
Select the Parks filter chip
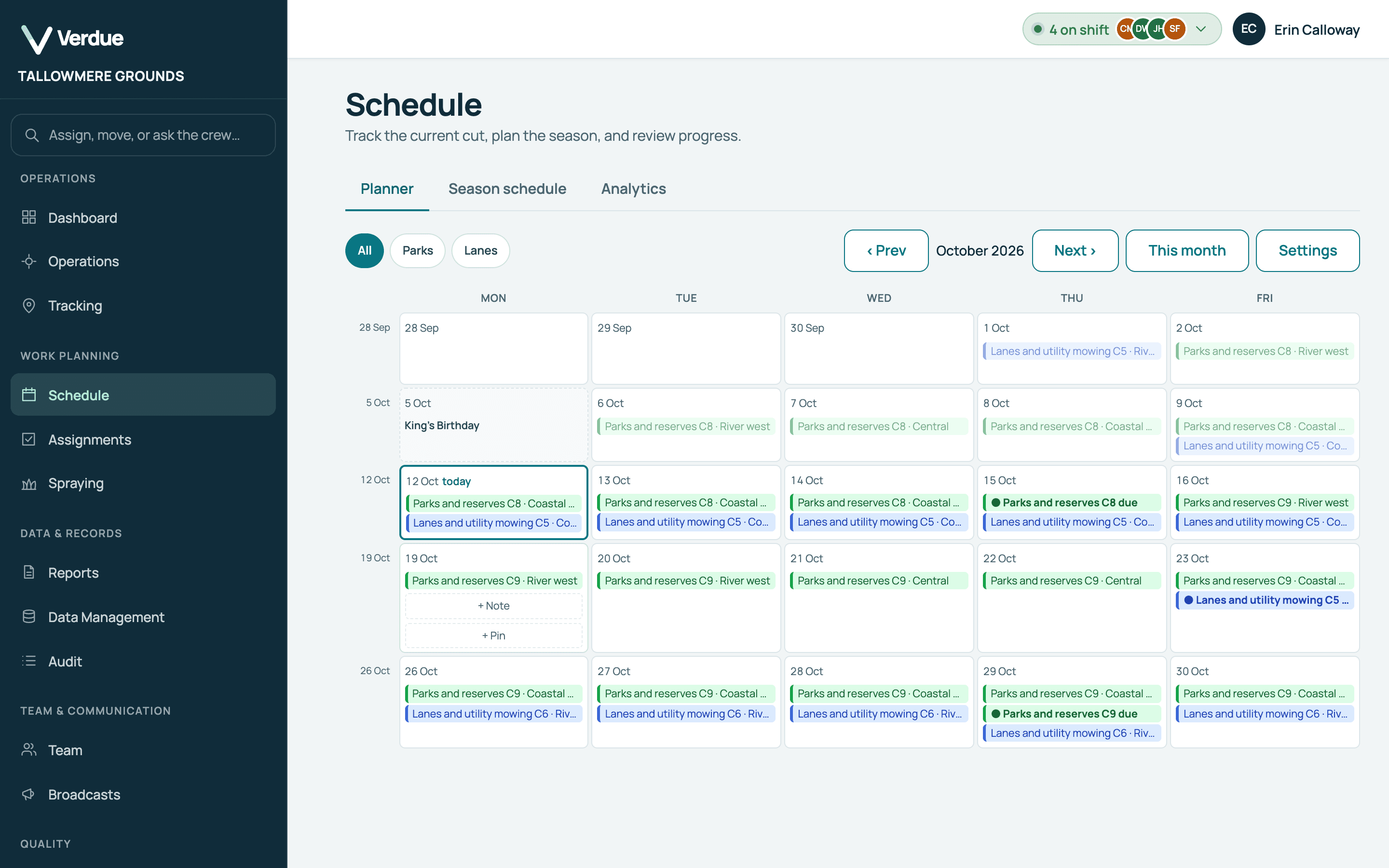417,250
